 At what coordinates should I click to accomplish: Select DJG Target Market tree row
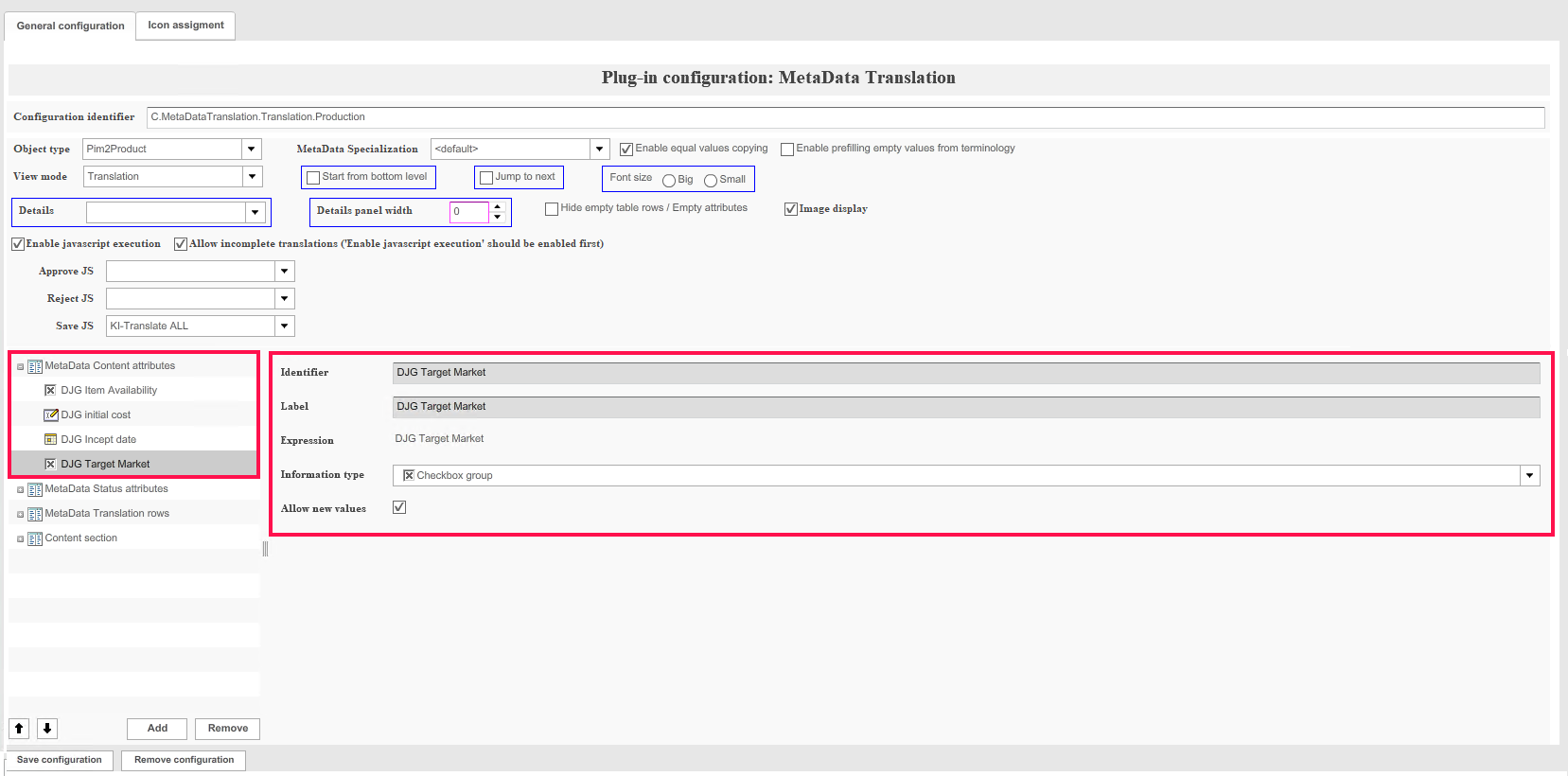coord(134,464)
